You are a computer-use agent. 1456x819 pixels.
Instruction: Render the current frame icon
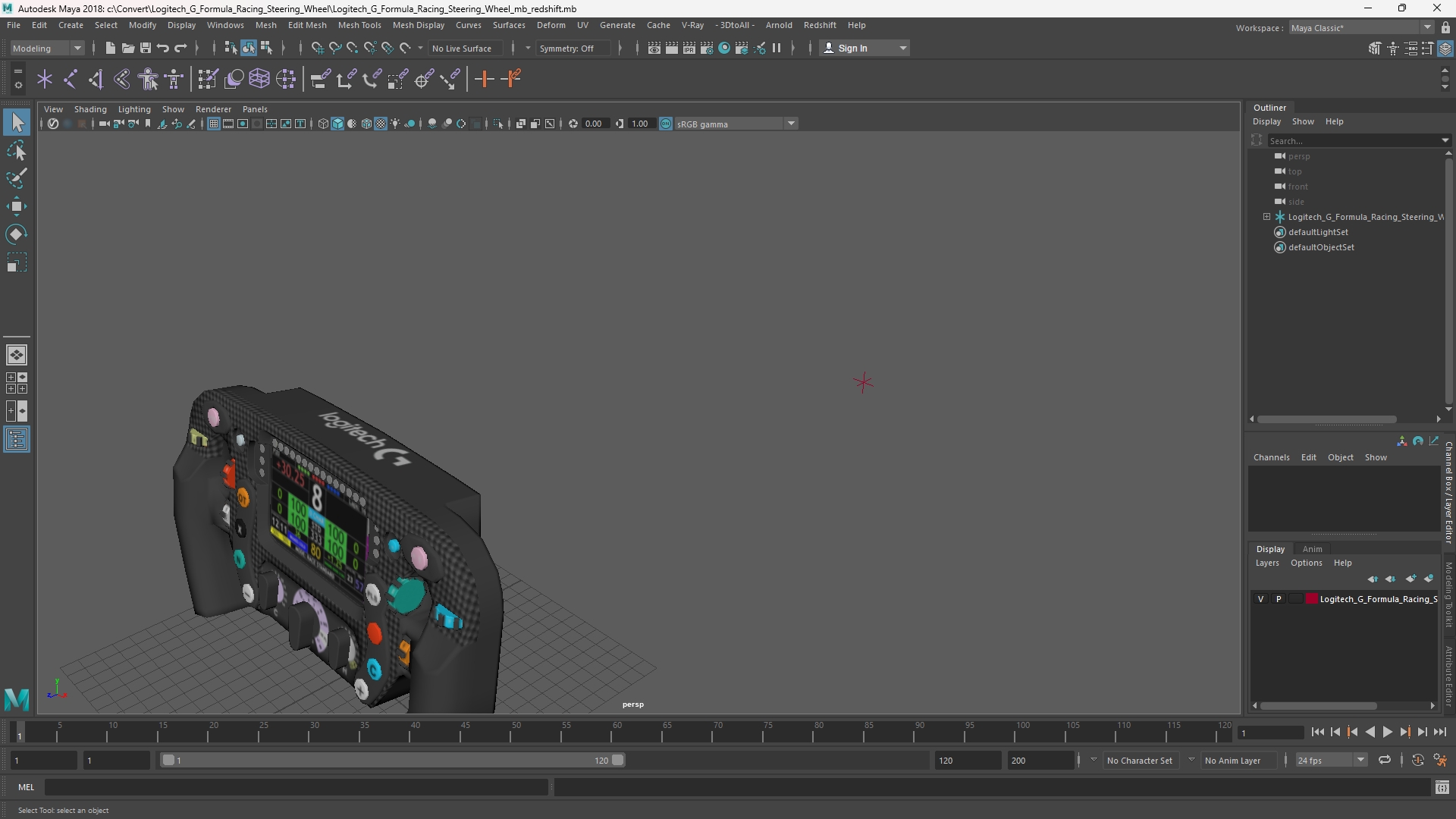672,48
